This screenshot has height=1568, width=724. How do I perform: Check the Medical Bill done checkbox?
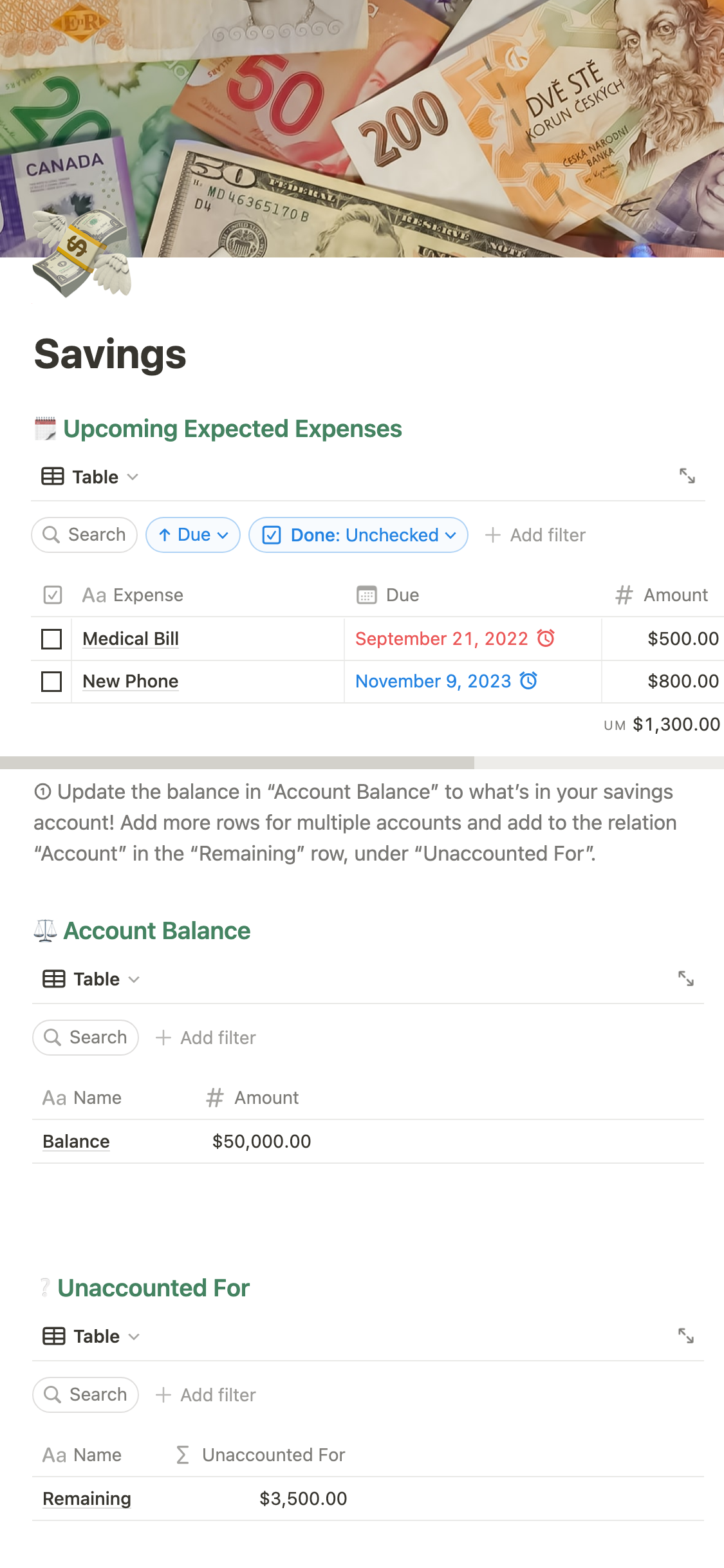coord(51,639)
